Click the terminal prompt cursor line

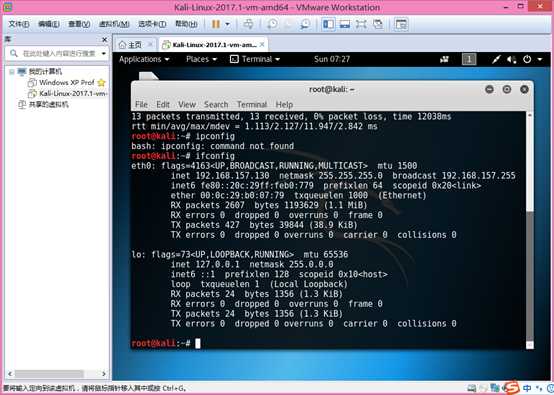coord(166,343)
